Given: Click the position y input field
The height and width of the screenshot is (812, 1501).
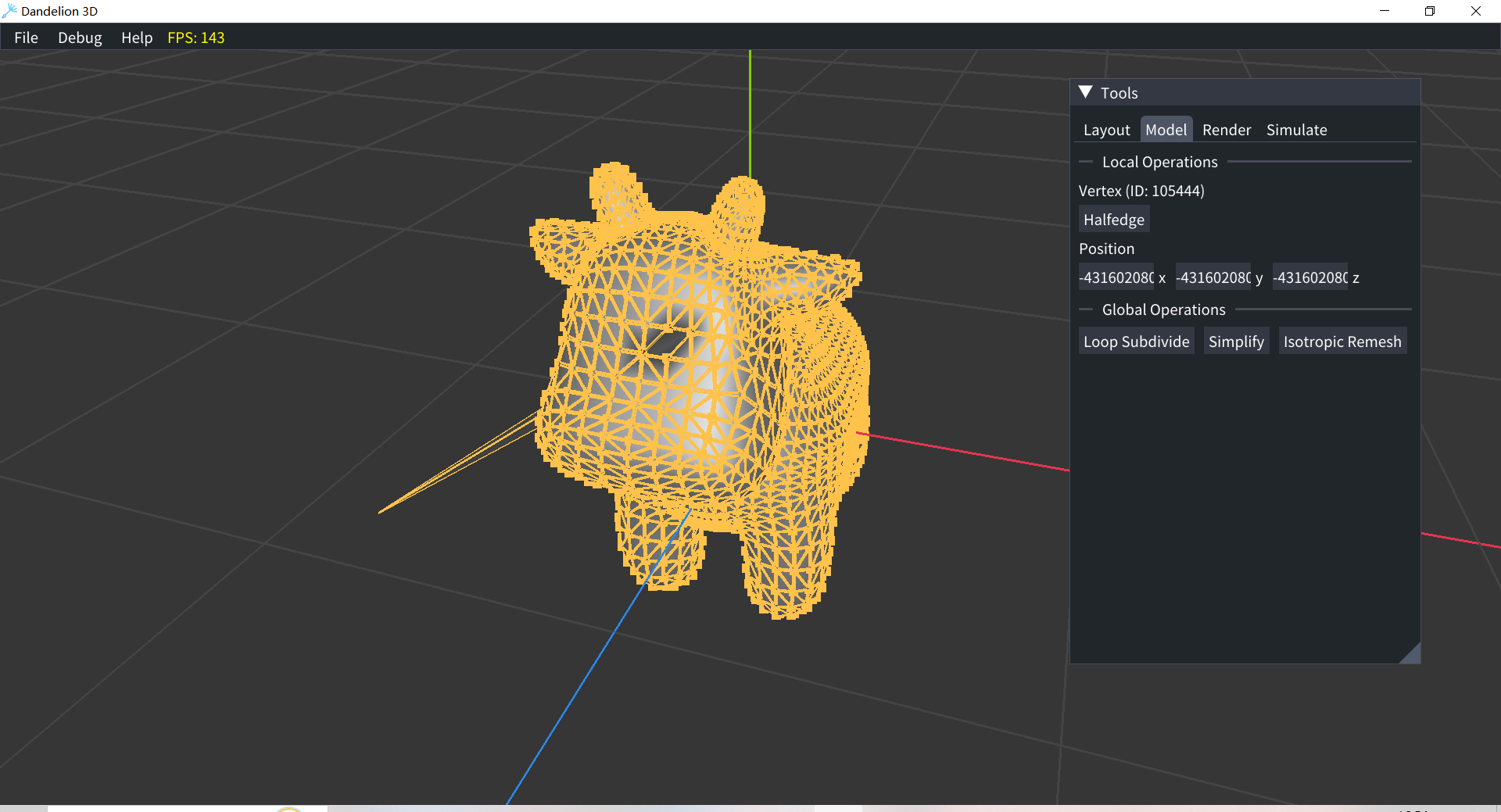Looking at the screenshot, I should click(x=1213, y=277).
